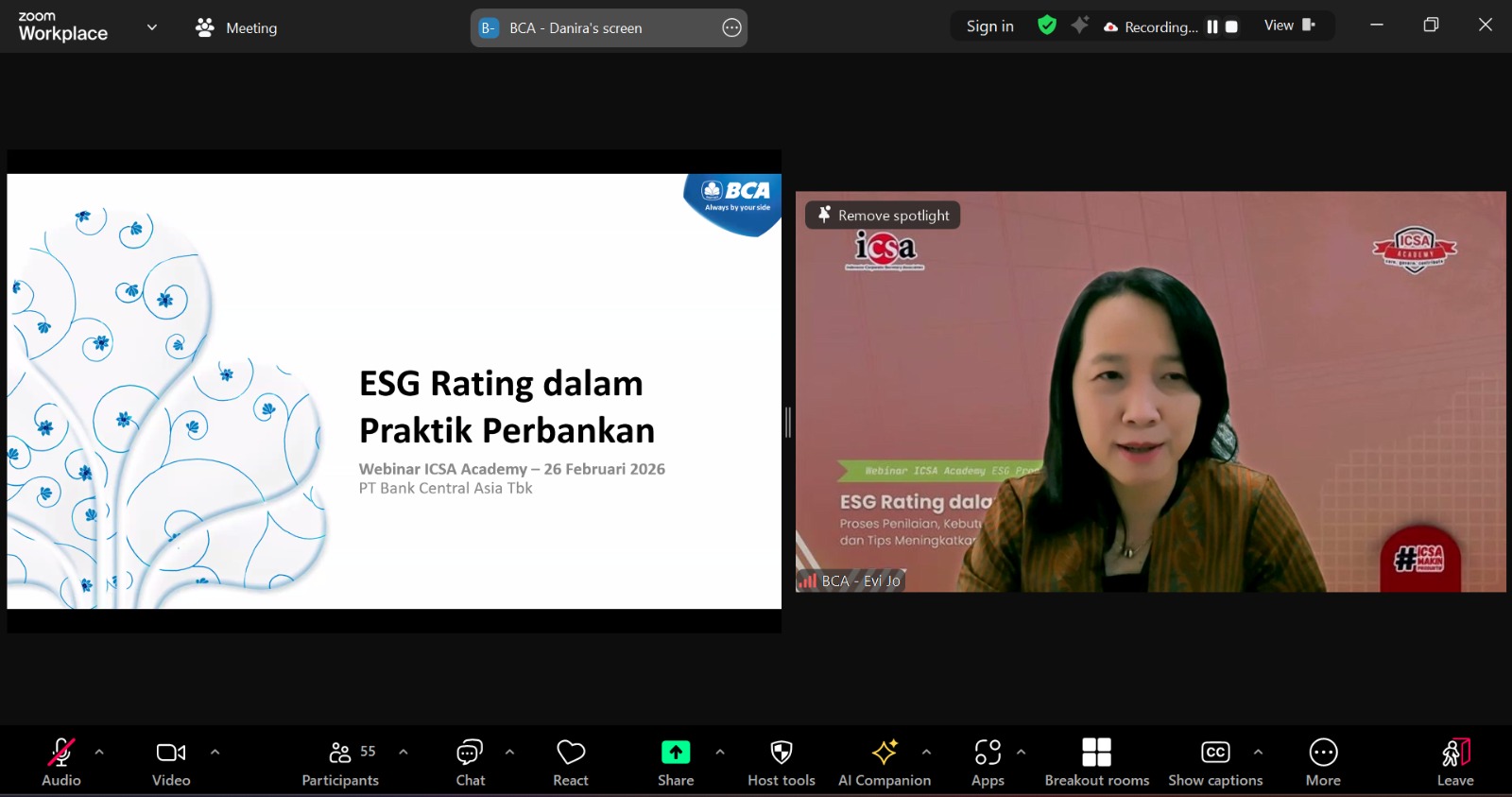Image resolution: width=1512 pixels, height=797 pixels.
Task: Open video settings caret next to Video
Action: [x=215, y=753]
